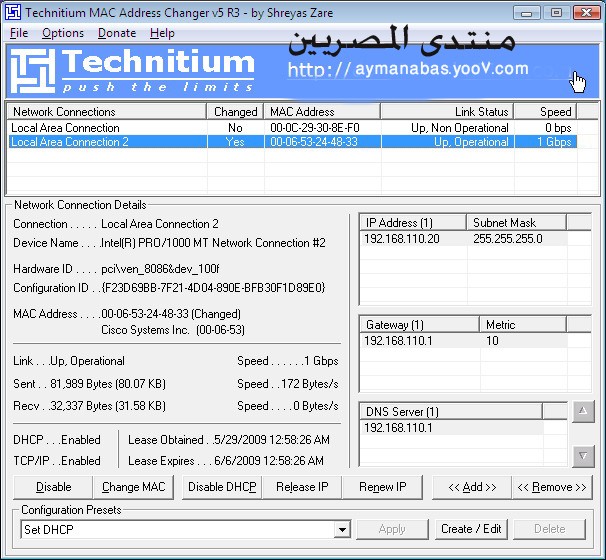Open the Help menu

(x=162, y=33)
